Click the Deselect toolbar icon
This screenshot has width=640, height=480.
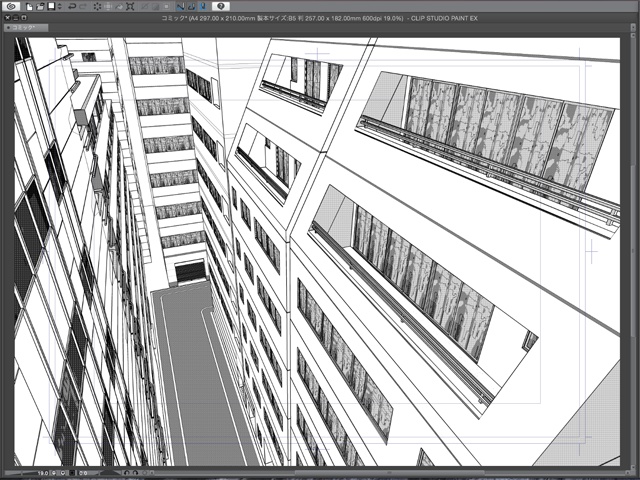click(144, 7)
